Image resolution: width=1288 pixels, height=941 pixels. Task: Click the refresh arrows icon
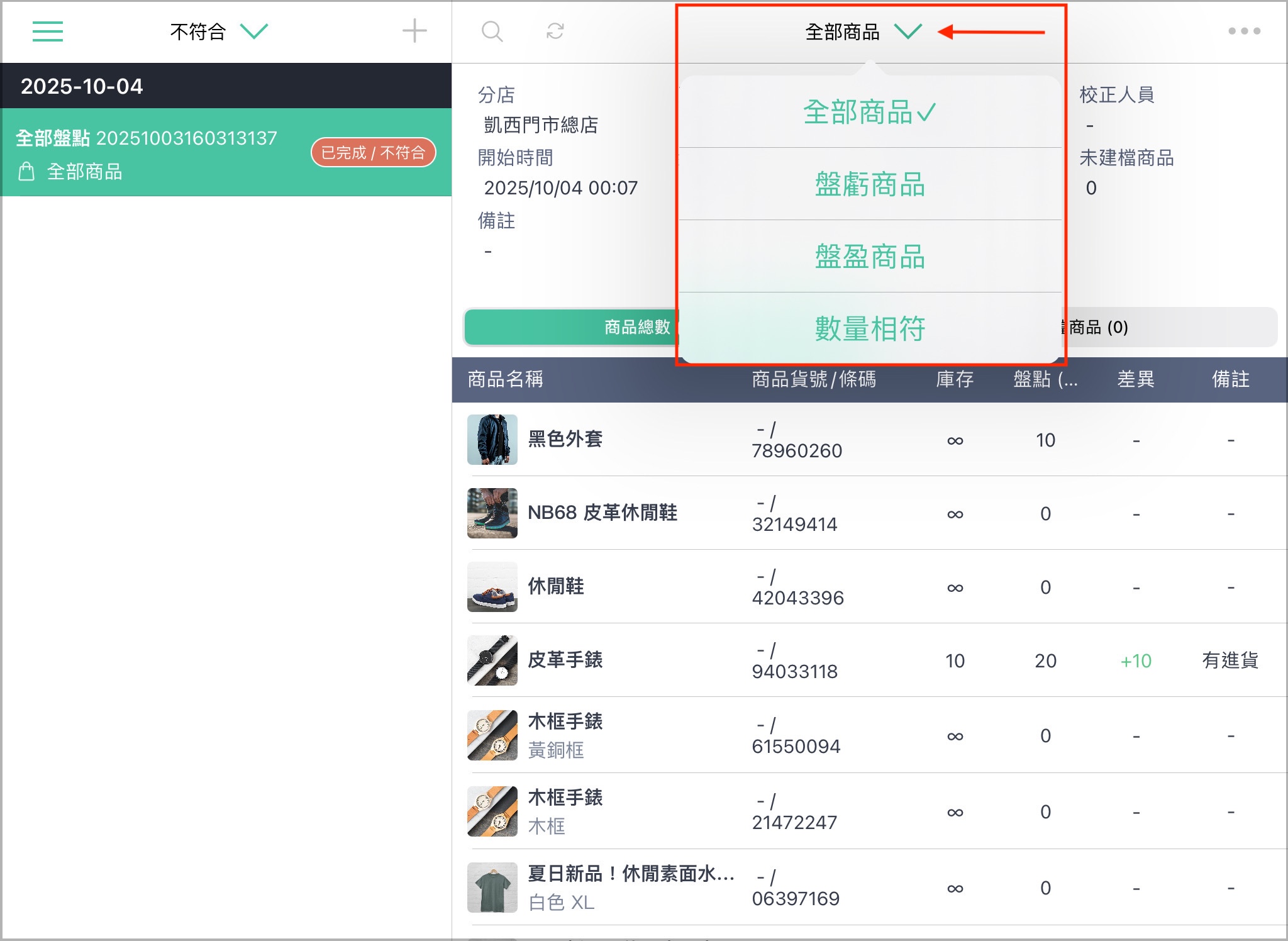coord(555,31)
